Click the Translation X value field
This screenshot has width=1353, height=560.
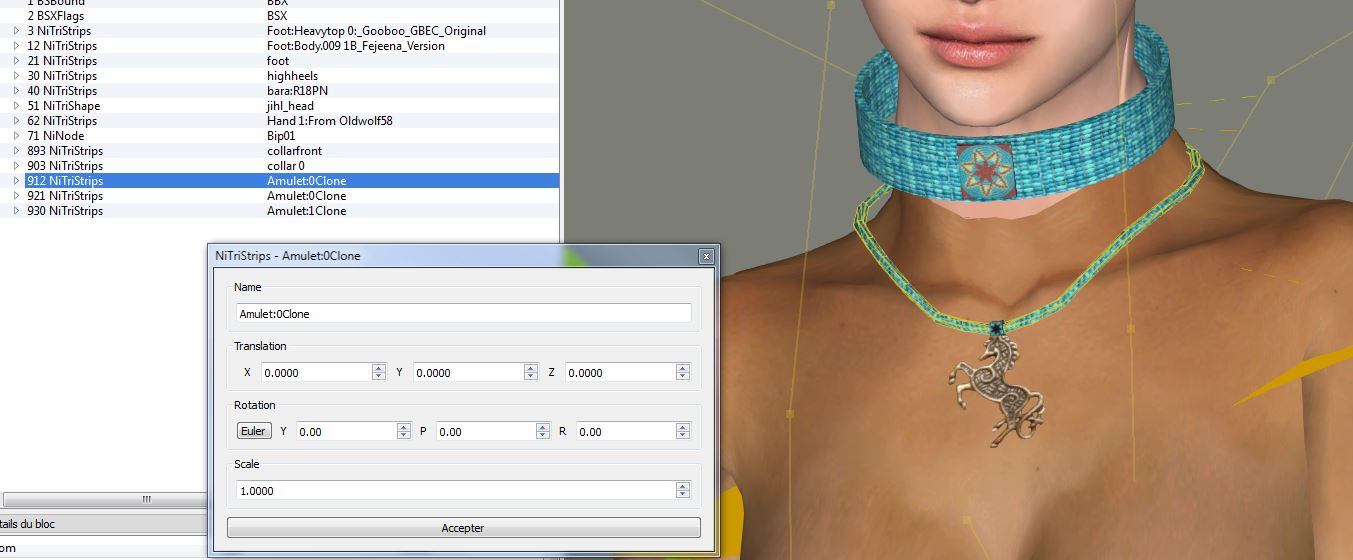click(x=316, y=372)
